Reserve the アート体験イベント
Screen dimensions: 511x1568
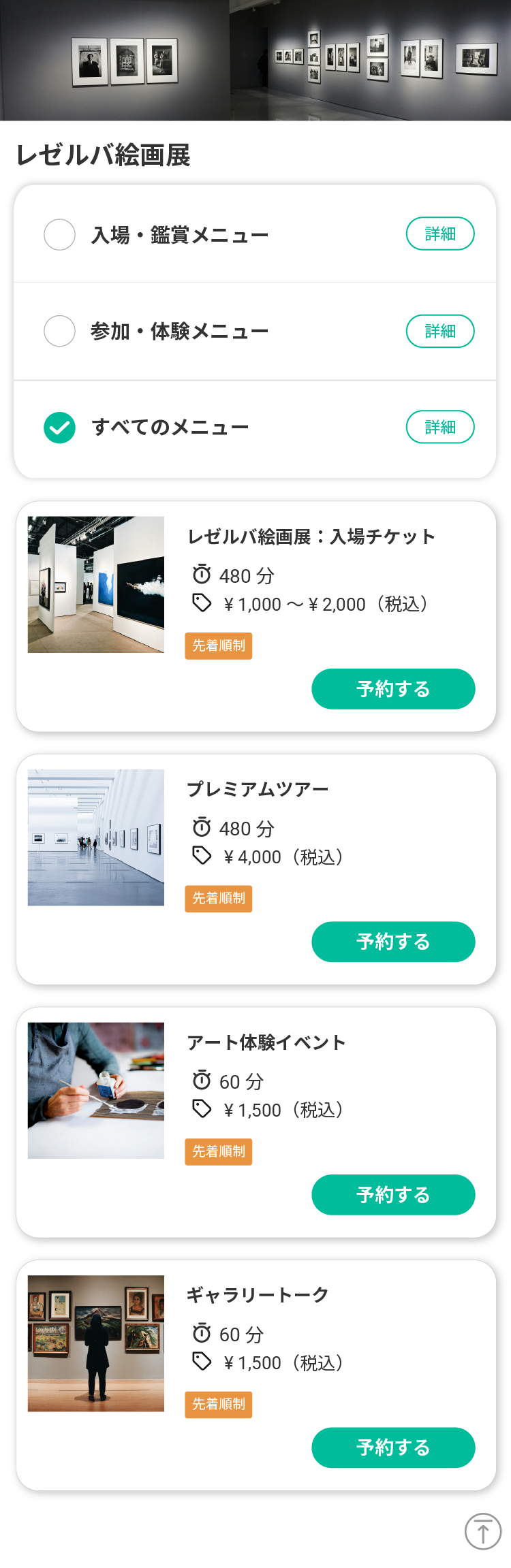[393, 1195]
